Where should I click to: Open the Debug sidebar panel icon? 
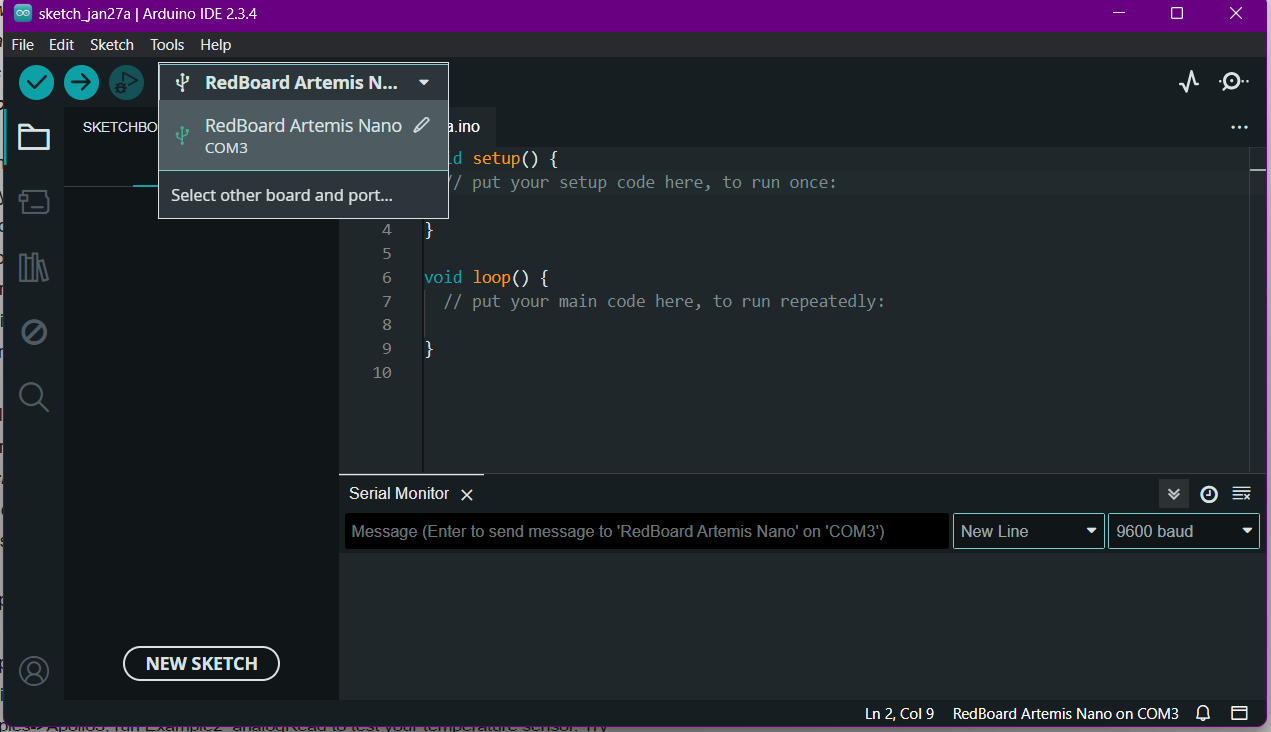(34, 332)
